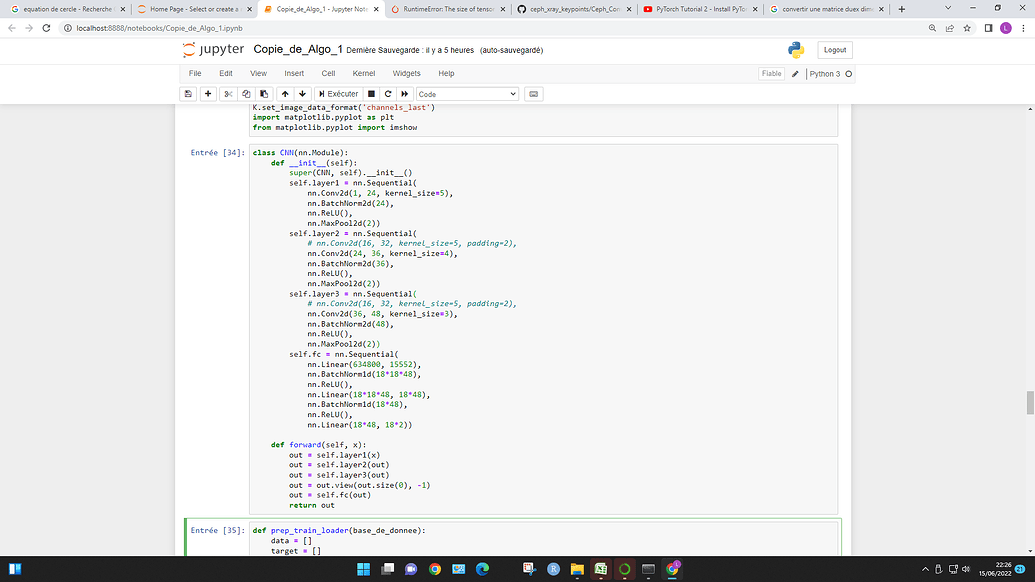Viewport: 1035px width, 582px height.
Task: Insert a new cell with the plus icon
Action: click(x=208, y=94)
